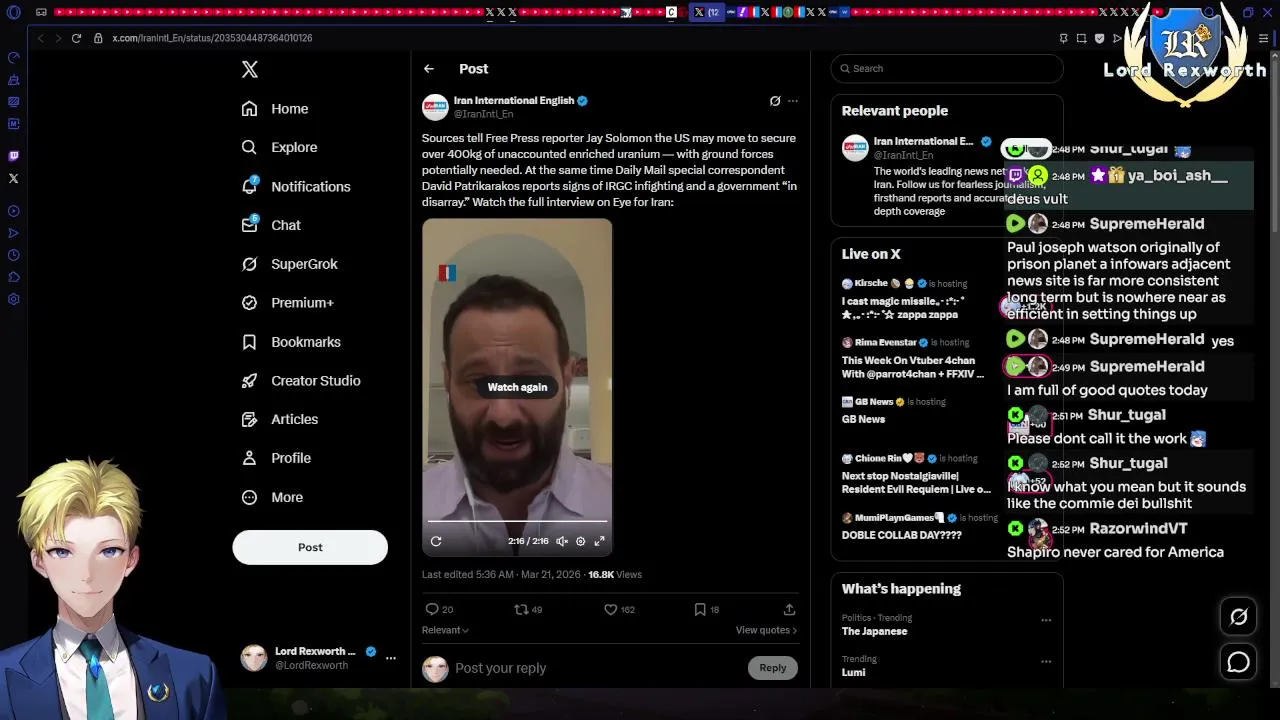Screen dimensions: 1280x720
Task: Go back in browser toolbar
Action: 40,38
